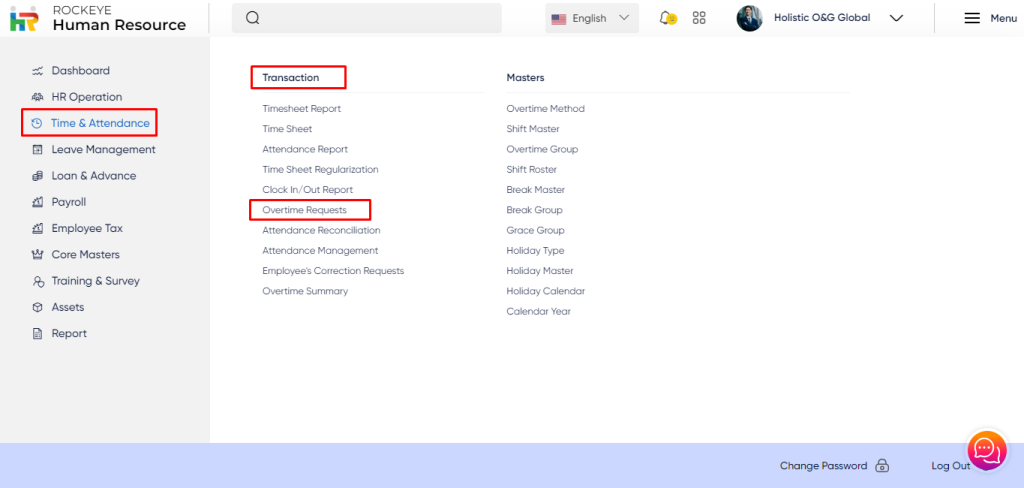Open the Shift Roster master link

click(531, 170)
